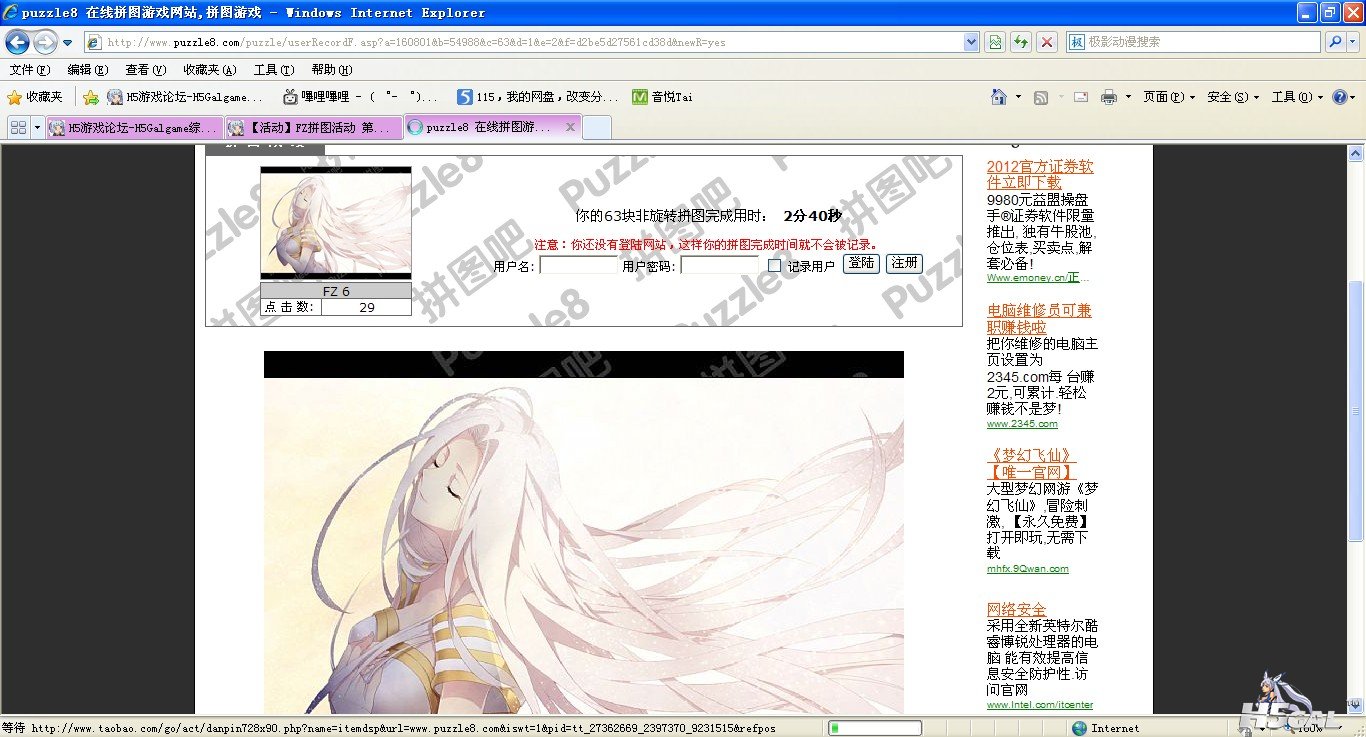Click the page loading progress bar

click(875, 728)
